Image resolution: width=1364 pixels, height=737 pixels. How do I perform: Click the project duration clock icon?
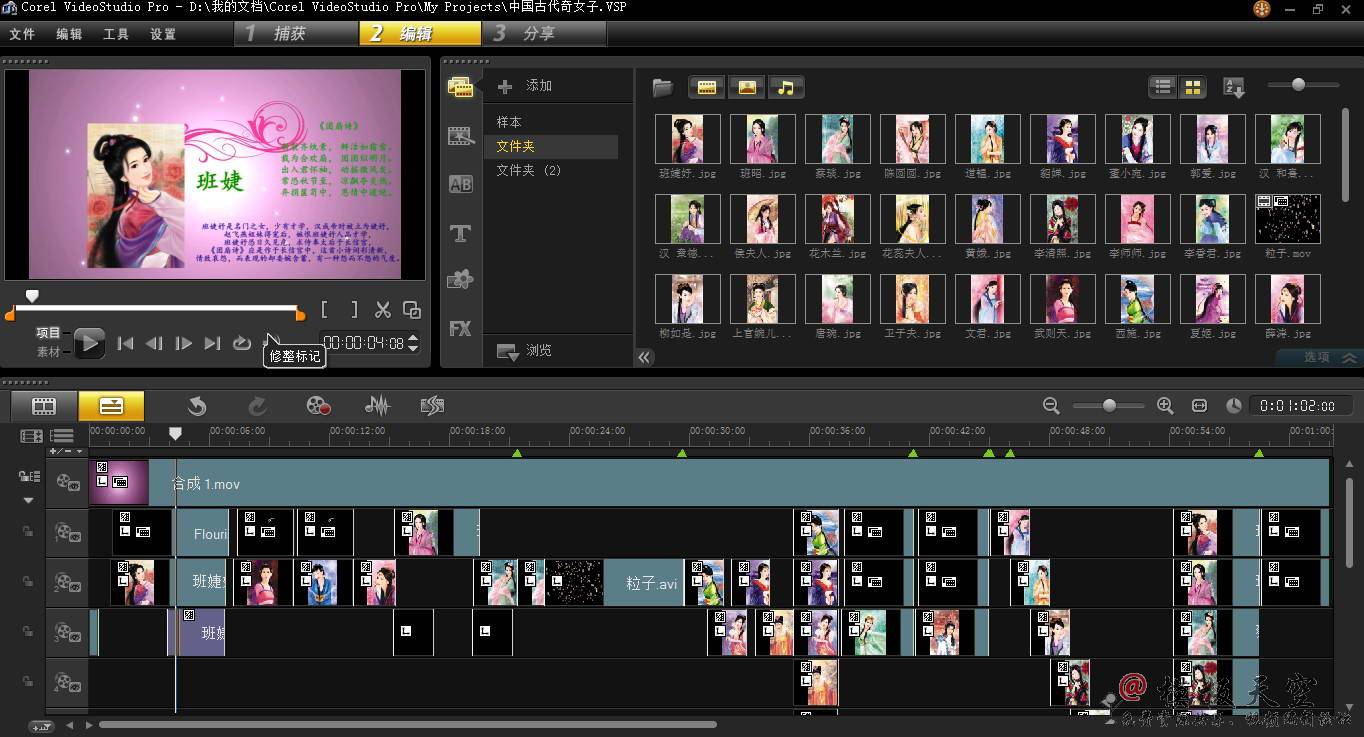pyautogui.click(x=1234, y=405)
